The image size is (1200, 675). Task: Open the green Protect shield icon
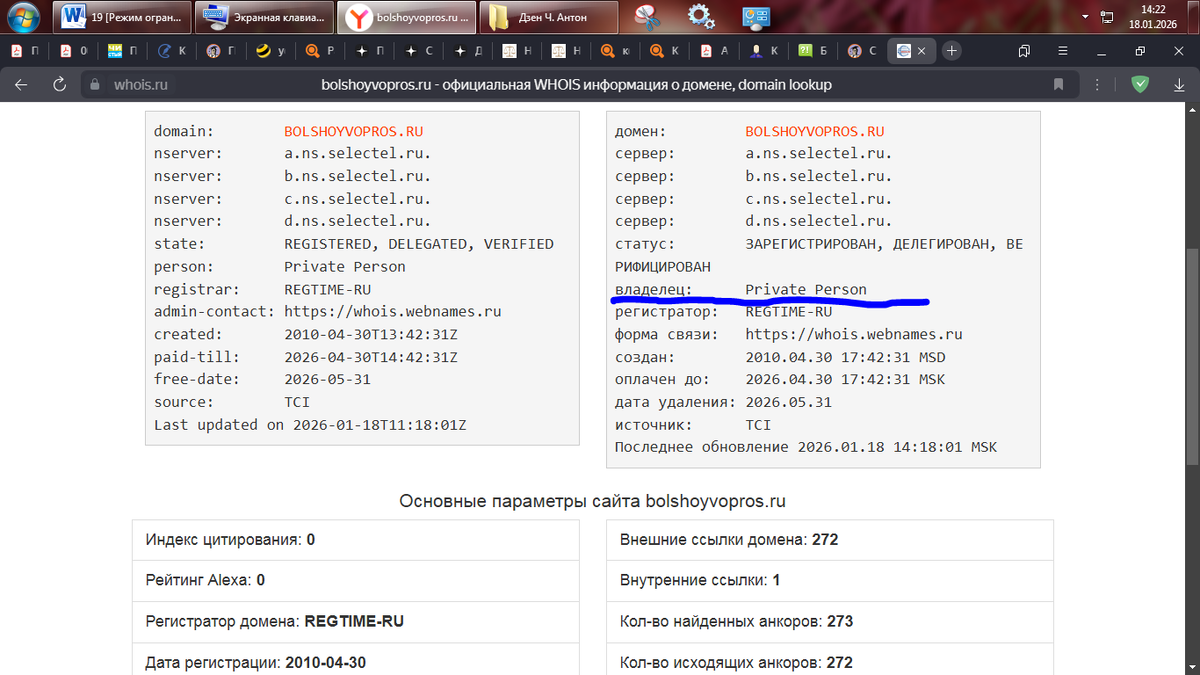tap(1140, 85)
